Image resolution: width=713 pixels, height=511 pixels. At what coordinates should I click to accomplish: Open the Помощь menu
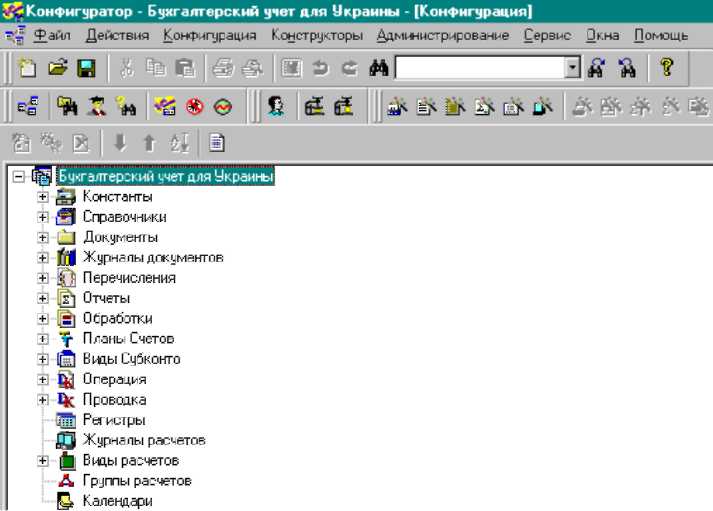click(661, 35)
